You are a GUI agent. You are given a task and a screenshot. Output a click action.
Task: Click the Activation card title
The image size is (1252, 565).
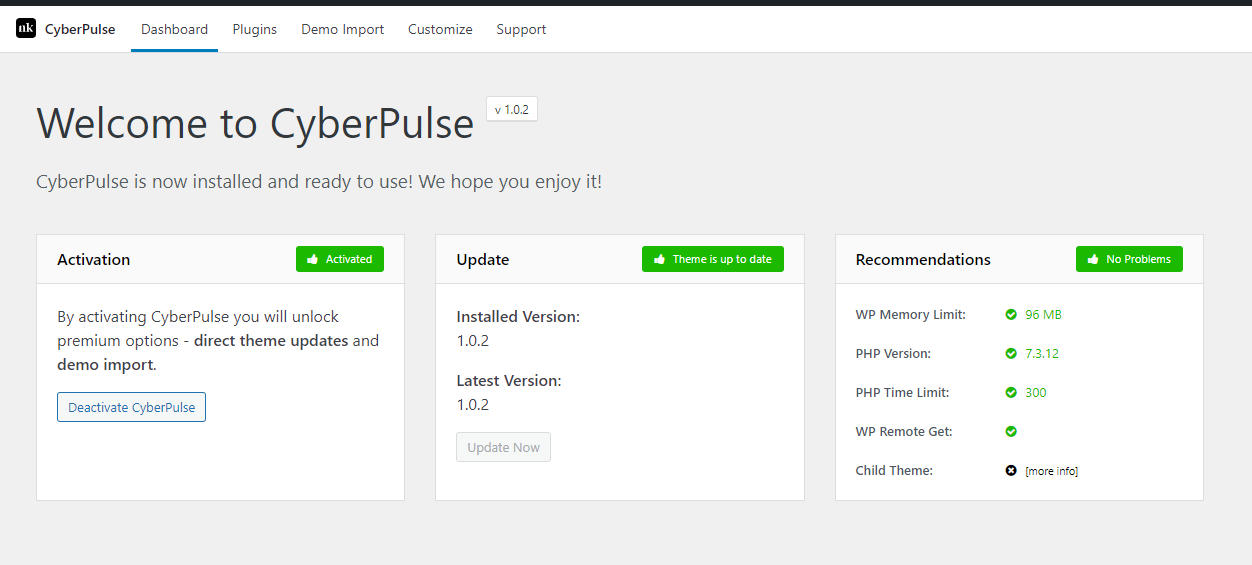94,259
